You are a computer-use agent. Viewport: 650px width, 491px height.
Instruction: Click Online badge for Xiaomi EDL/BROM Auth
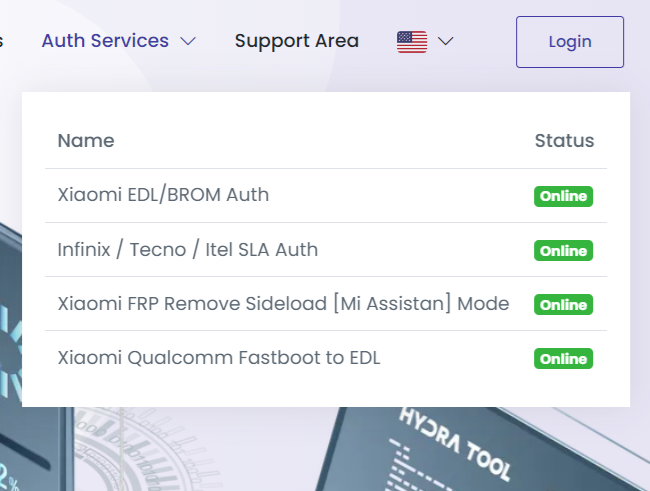(x=563, y=196)
